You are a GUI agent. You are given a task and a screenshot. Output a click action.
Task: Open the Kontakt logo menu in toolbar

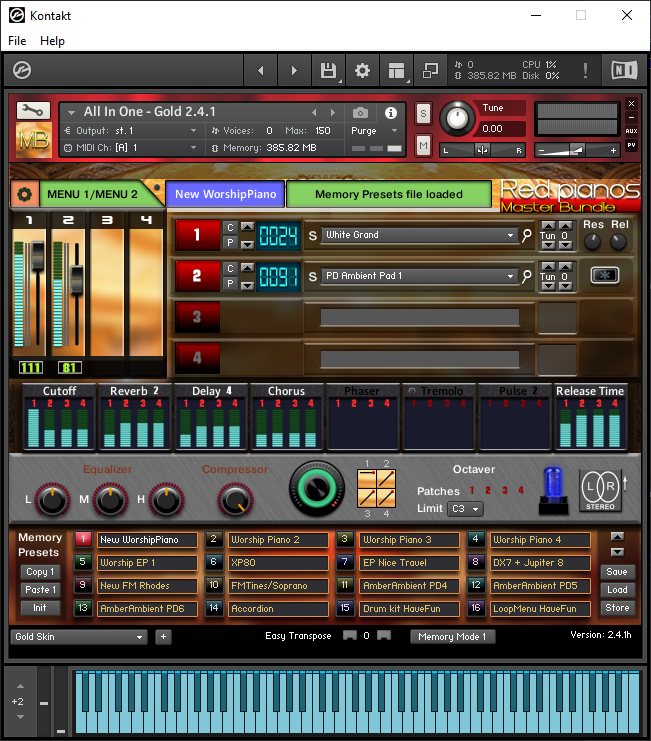(x=22, y=70)
